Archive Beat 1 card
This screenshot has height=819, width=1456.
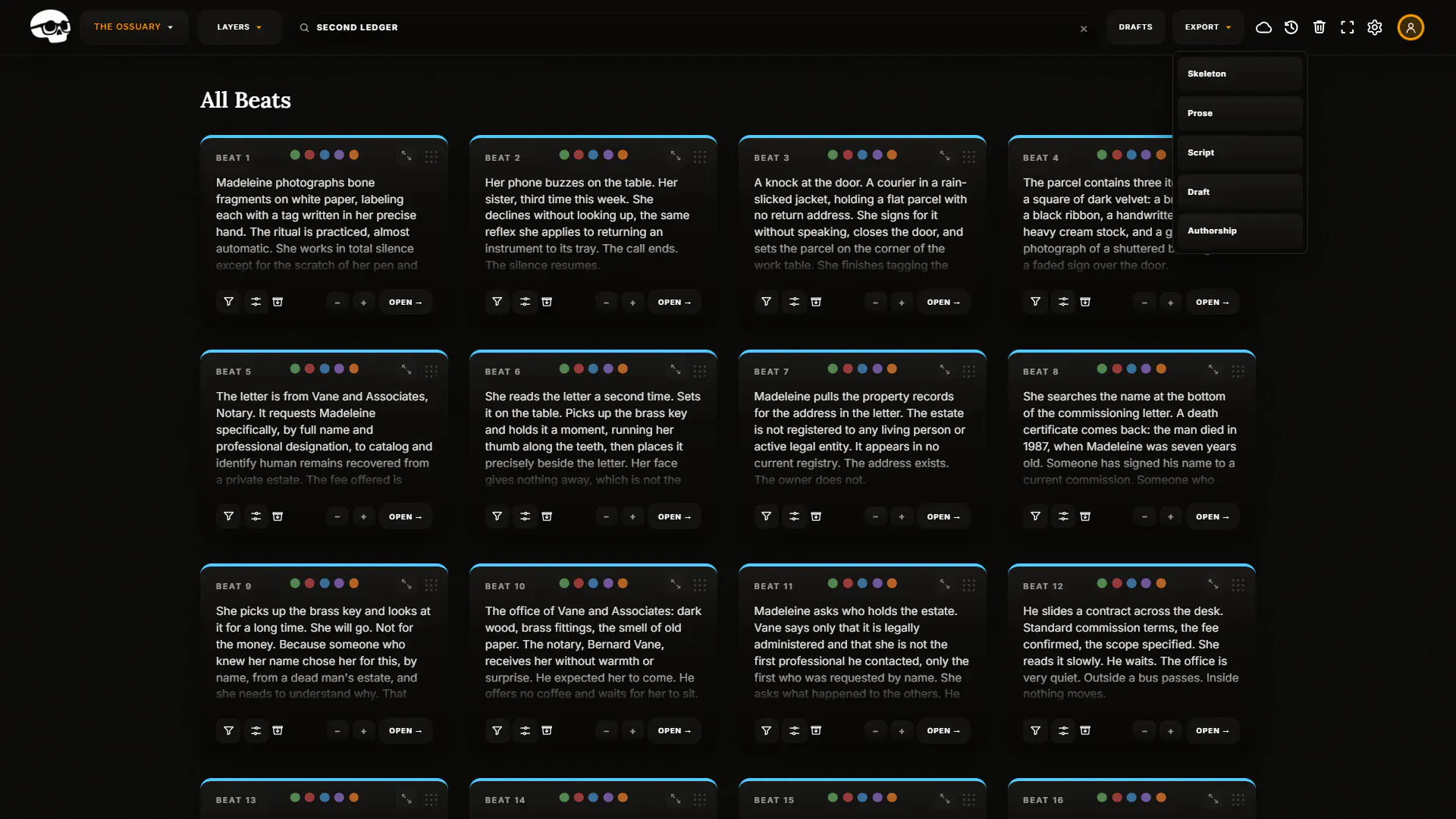pos(278,302)
